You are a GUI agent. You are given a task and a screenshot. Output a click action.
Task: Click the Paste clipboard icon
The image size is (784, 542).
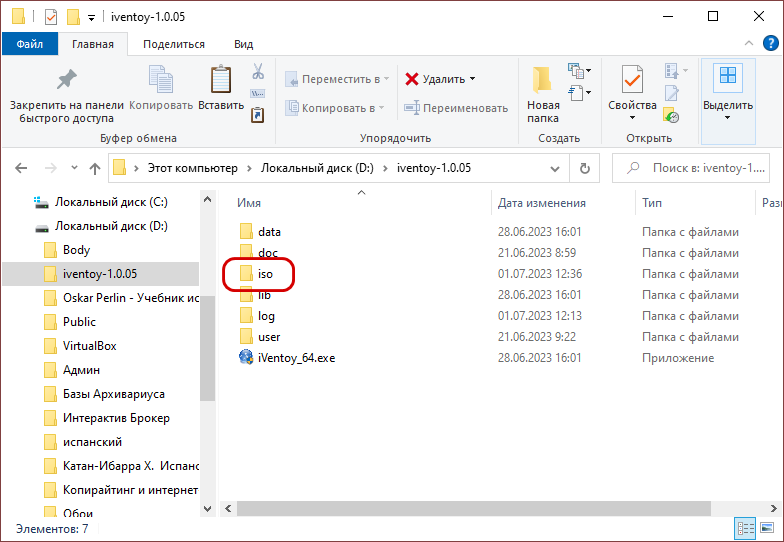pyautogui.click(x=221, y=79)
